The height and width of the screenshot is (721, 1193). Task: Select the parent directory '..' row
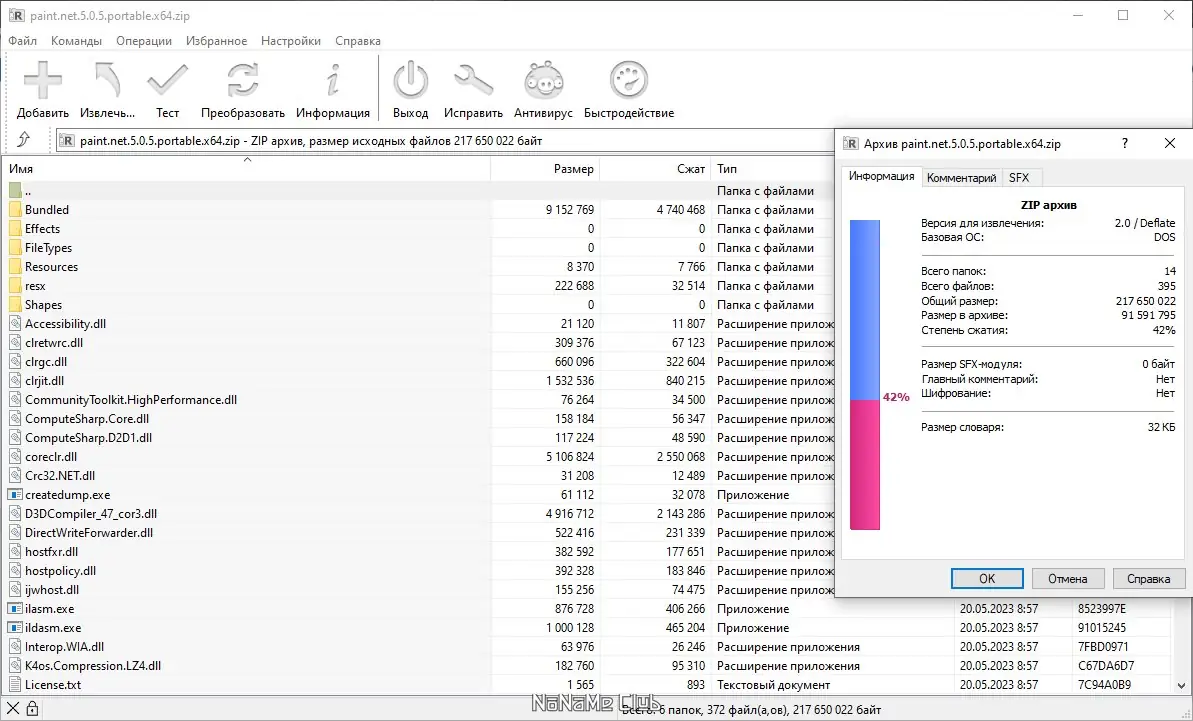(x=419, y=191)
